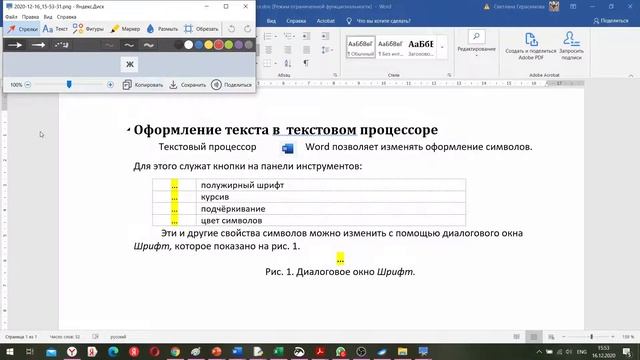
Task: Open the Вид ribbon tab in Word
Action: click(271, 21)
